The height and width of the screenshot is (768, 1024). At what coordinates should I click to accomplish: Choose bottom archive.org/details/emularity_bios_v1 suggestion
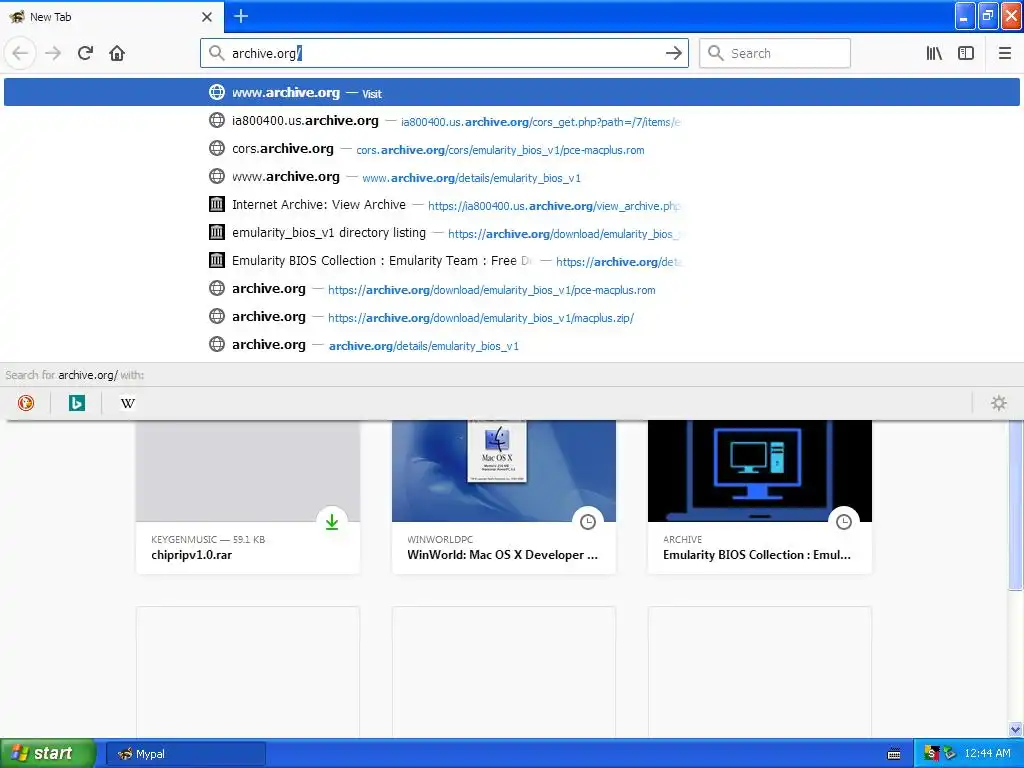511,345
